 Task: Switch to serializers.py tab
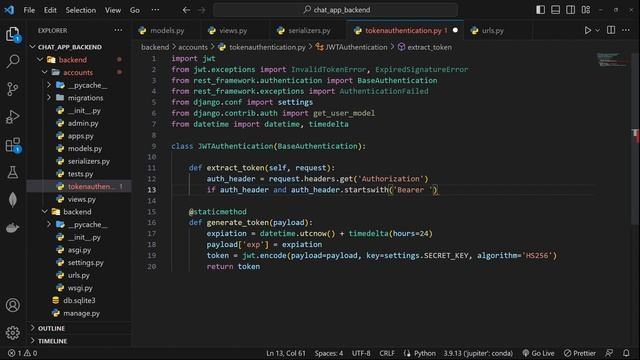click(309, 30)
